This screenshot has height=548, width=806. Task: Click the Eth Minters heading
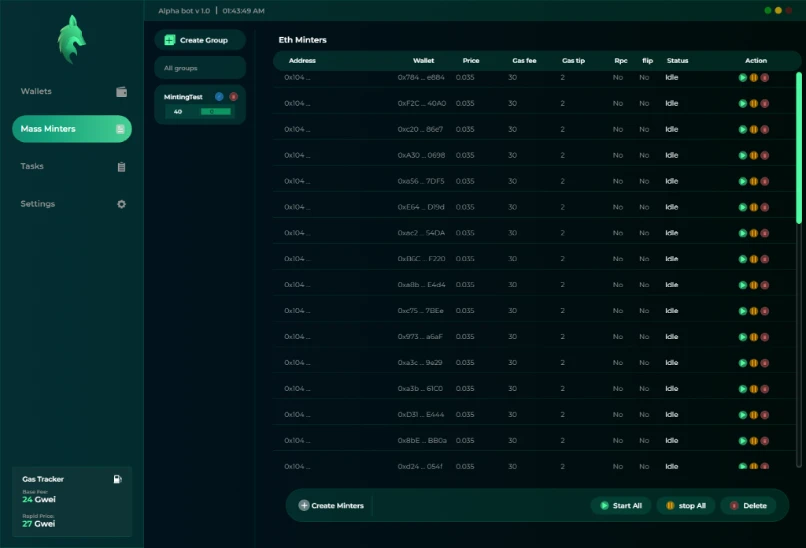(x=302, y=40)
